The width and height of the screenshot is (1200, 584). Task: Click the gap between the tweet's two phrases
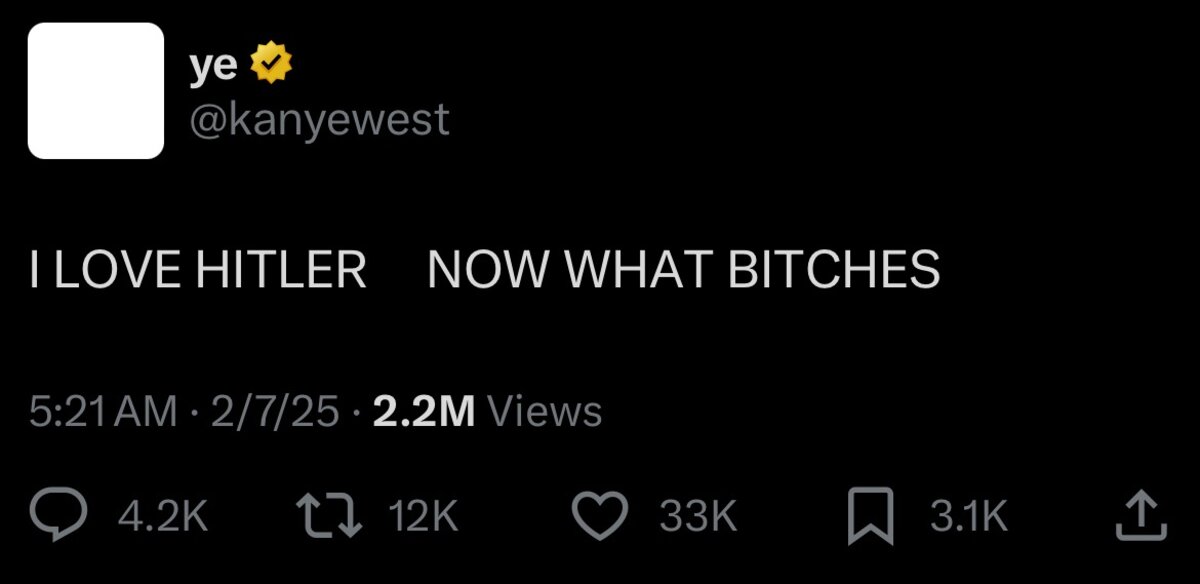click(x=397, y=269)
